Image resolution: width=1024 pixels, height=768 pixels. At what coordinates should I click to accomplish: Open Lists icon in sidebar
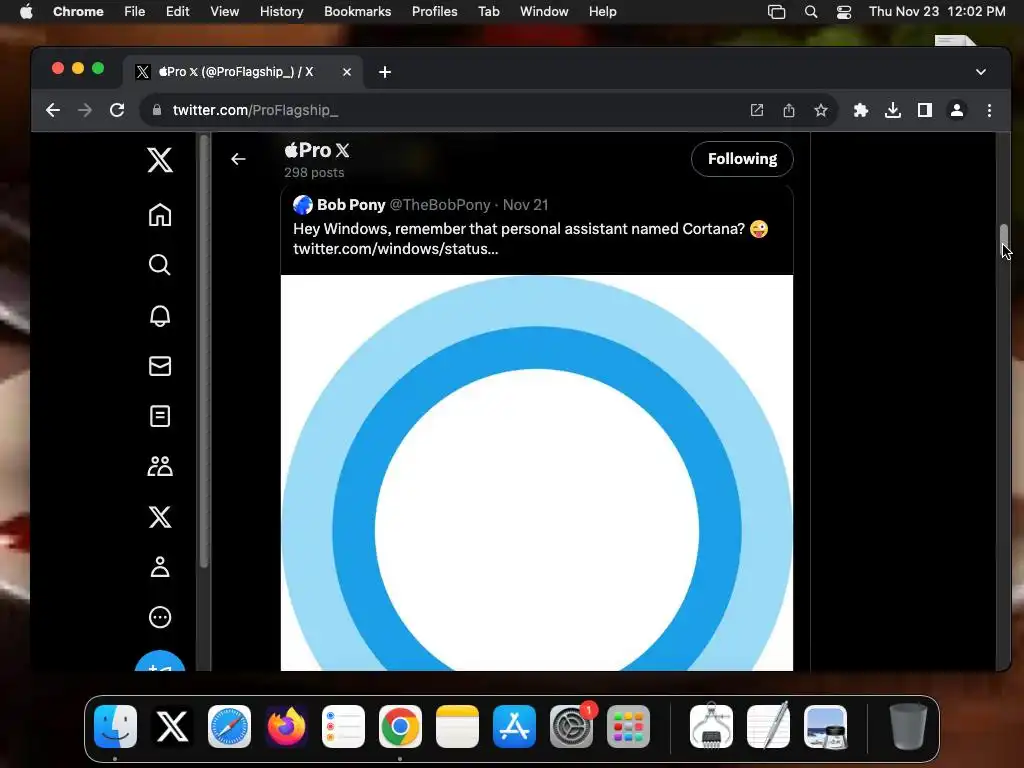160,416
